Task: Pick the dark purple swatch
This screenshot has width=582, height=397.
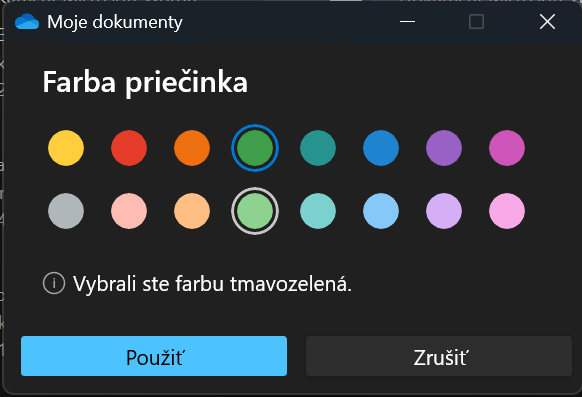Action: [x=444, y=148]
